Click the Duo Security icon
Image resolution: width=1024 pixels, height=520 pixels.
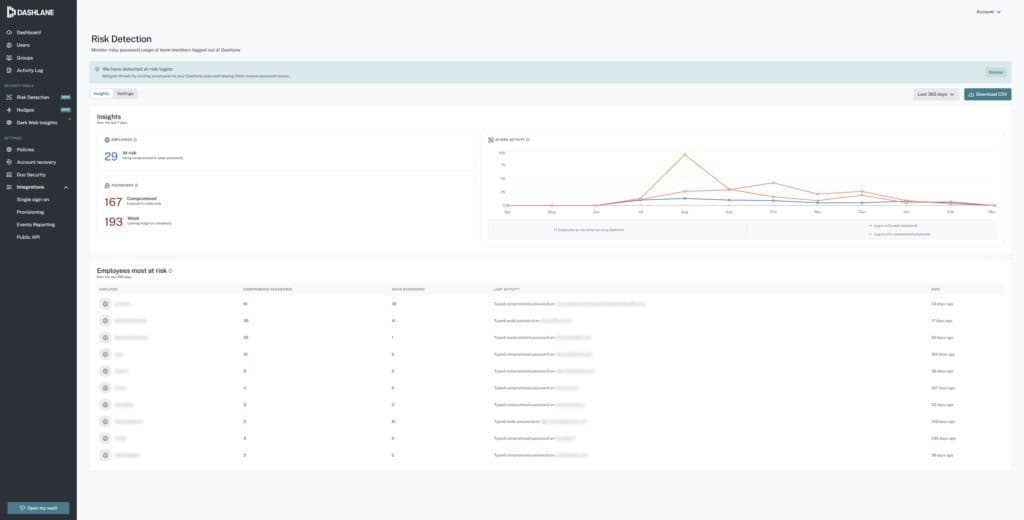9,174
